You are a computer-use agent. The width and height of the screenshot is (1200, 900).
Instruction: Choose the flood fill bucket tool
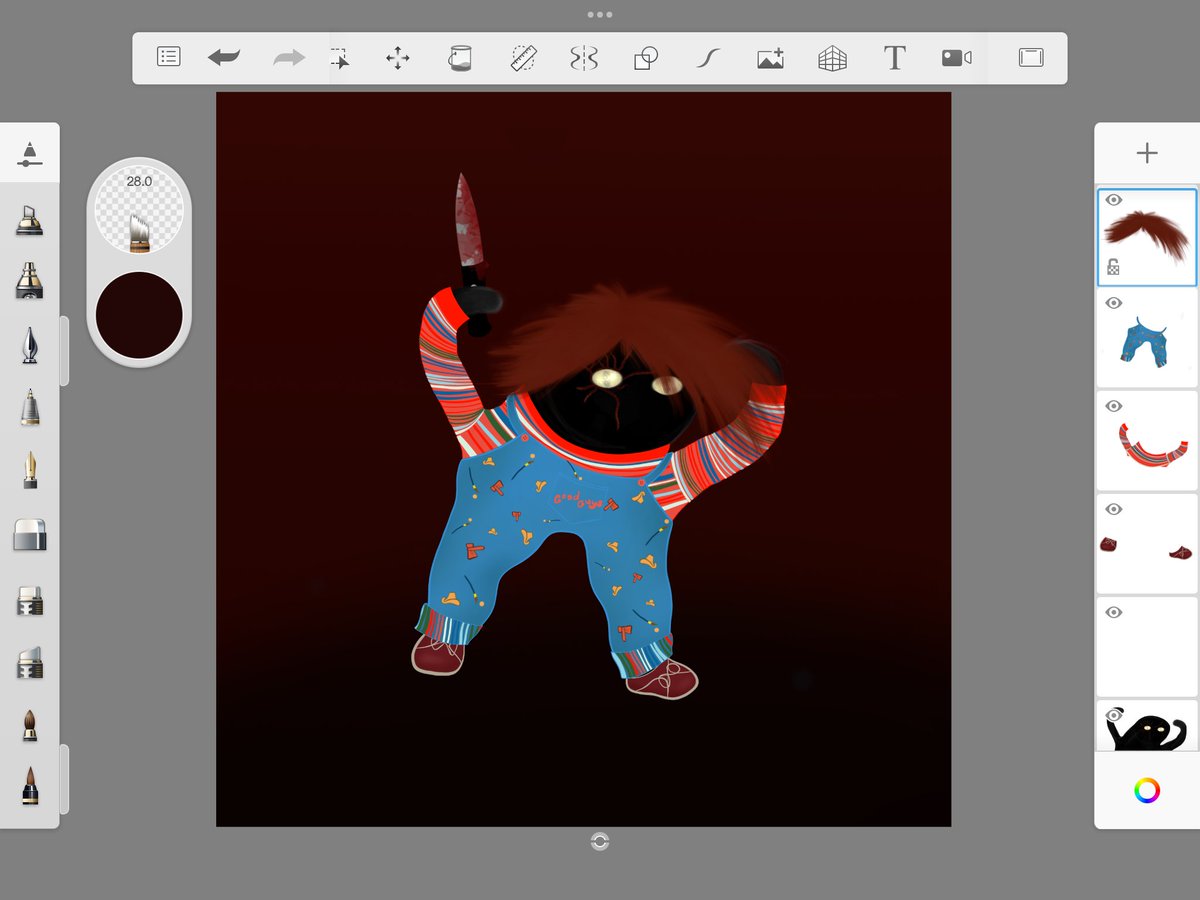[x=459, y=58]
